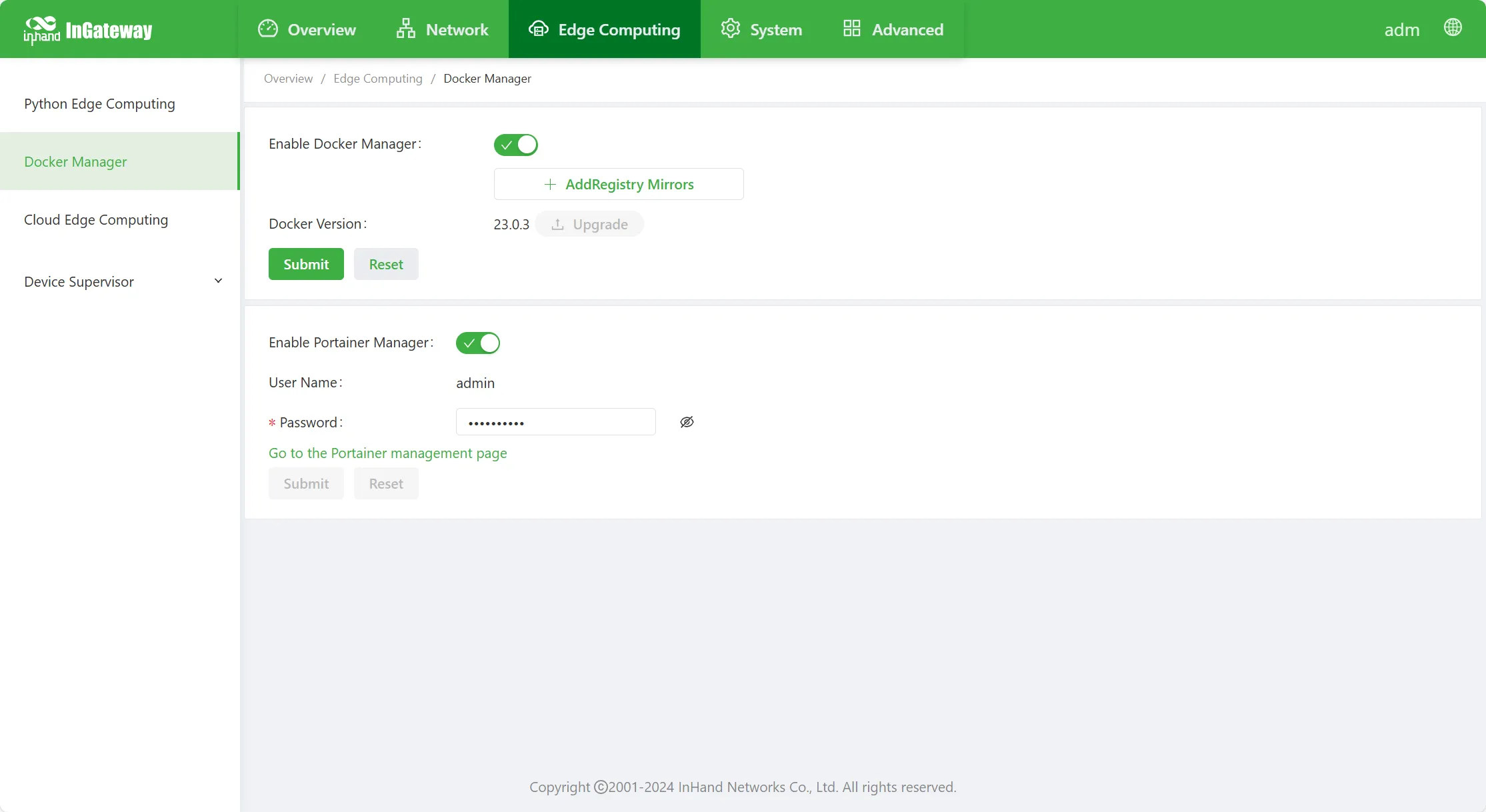
Task: Submit the Docker Manager settings
Action: pyautogui.click(x=306, y=264)
